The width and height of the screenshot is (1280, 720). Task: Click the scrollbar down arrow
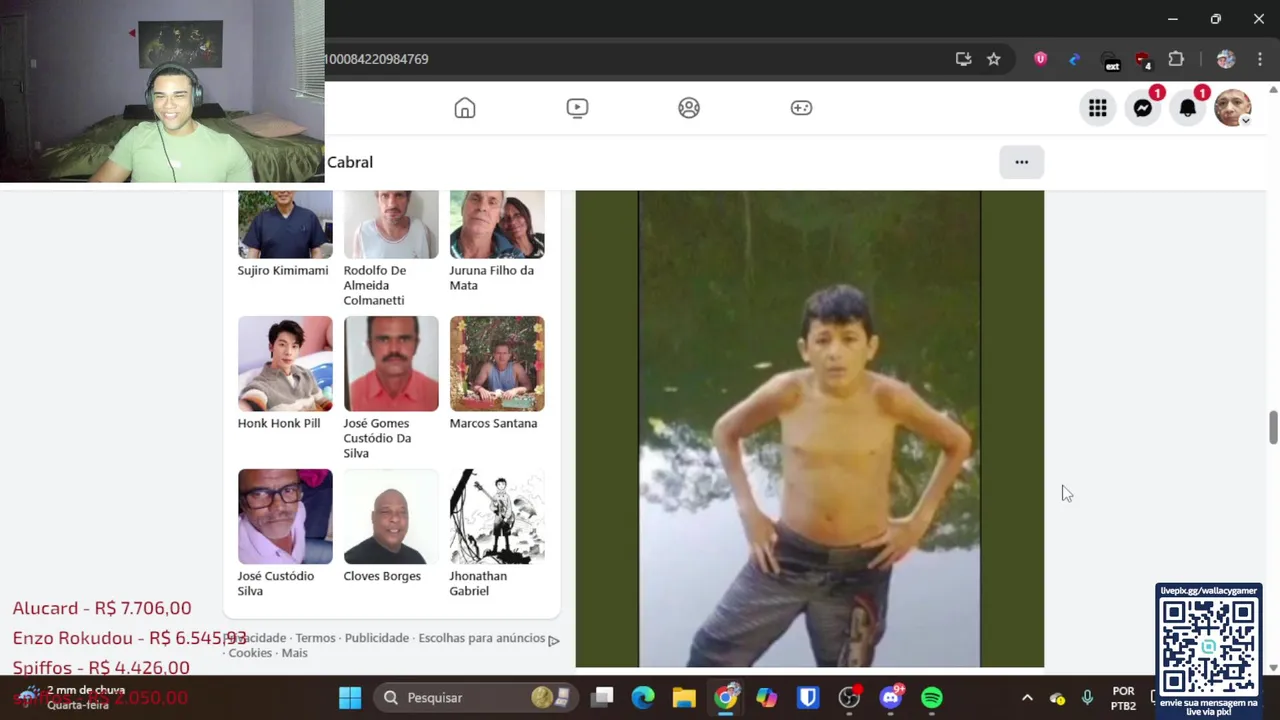(x=1273, y=667)
